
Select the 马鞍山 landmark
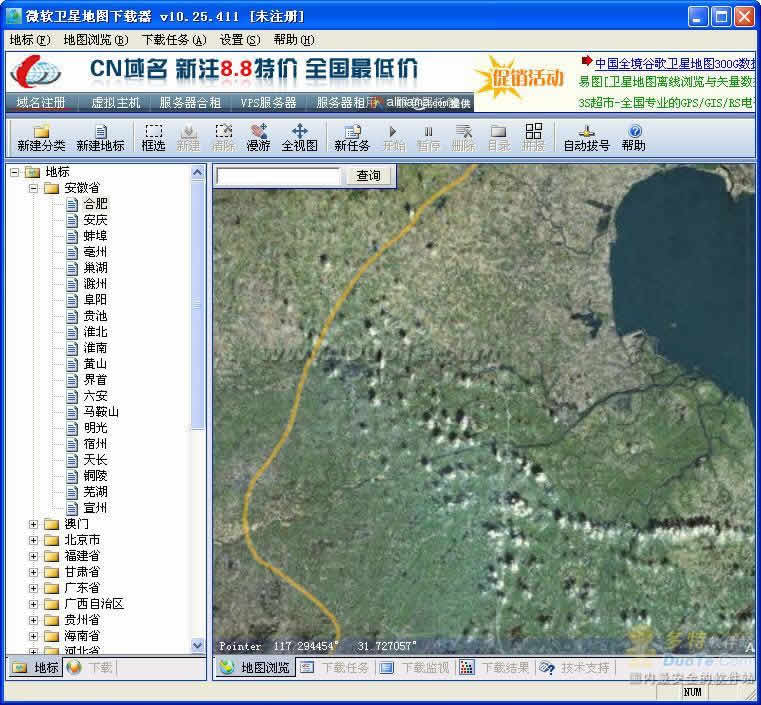point(101,412)
